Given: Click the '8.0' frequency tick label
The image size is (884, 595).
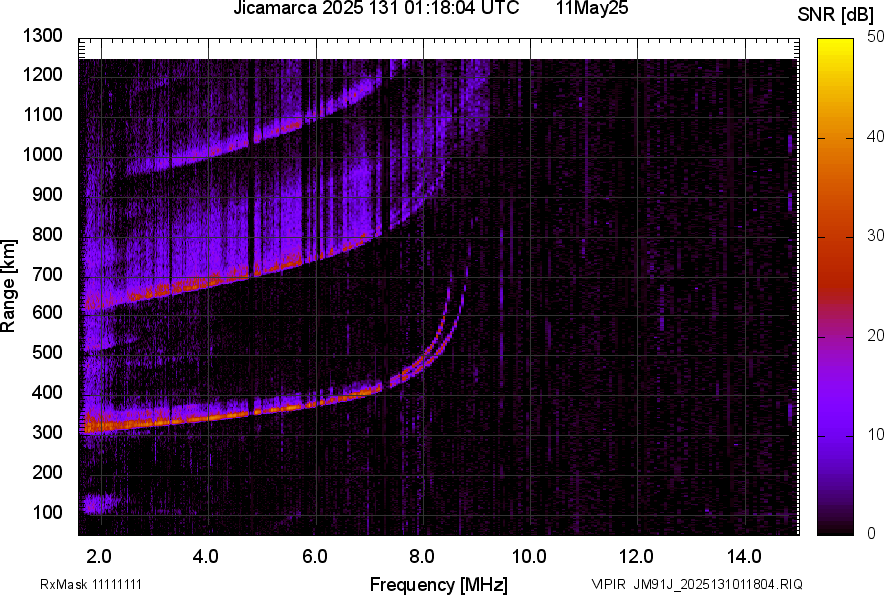Looking at the screenshot, I should 421,557.
